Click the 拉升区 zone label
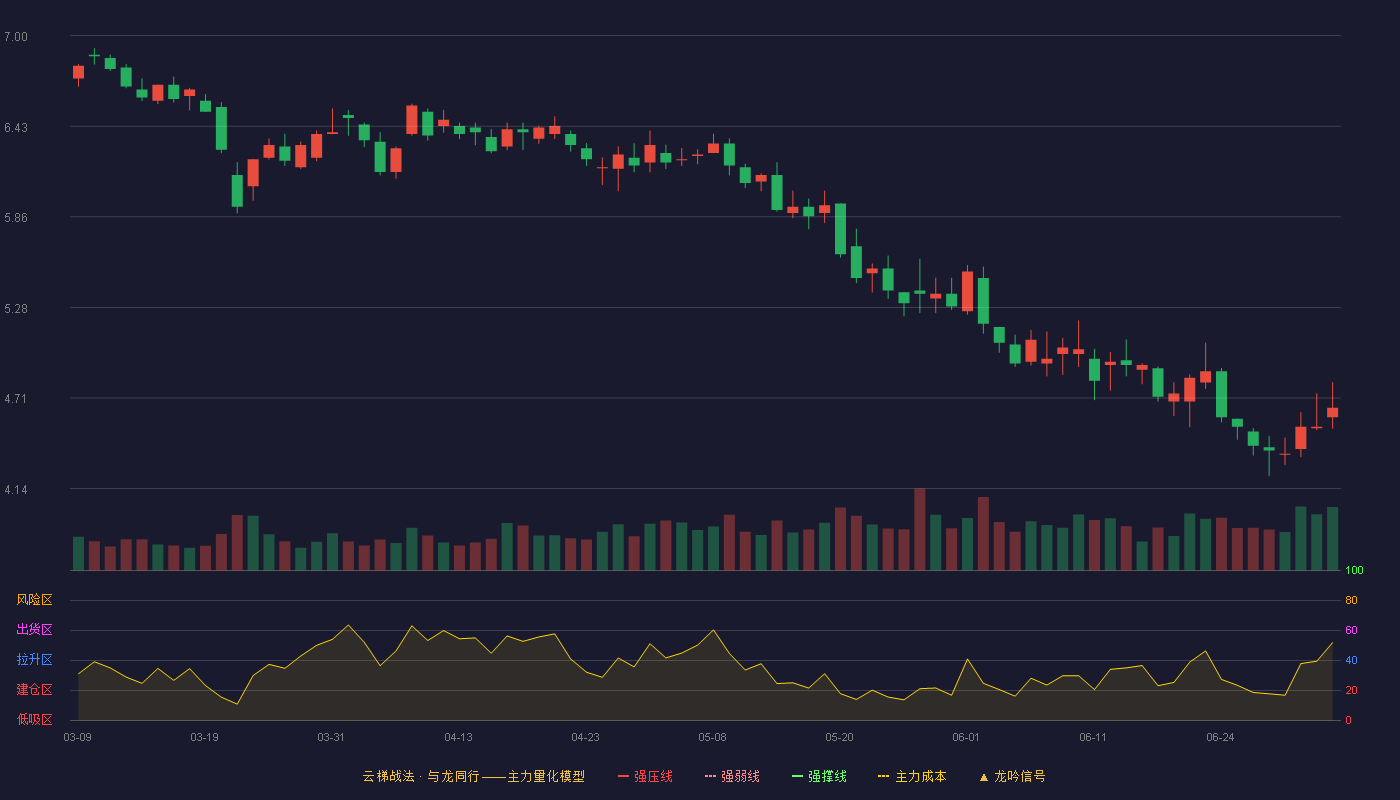 pyautogui.click(x=34, y=660)
